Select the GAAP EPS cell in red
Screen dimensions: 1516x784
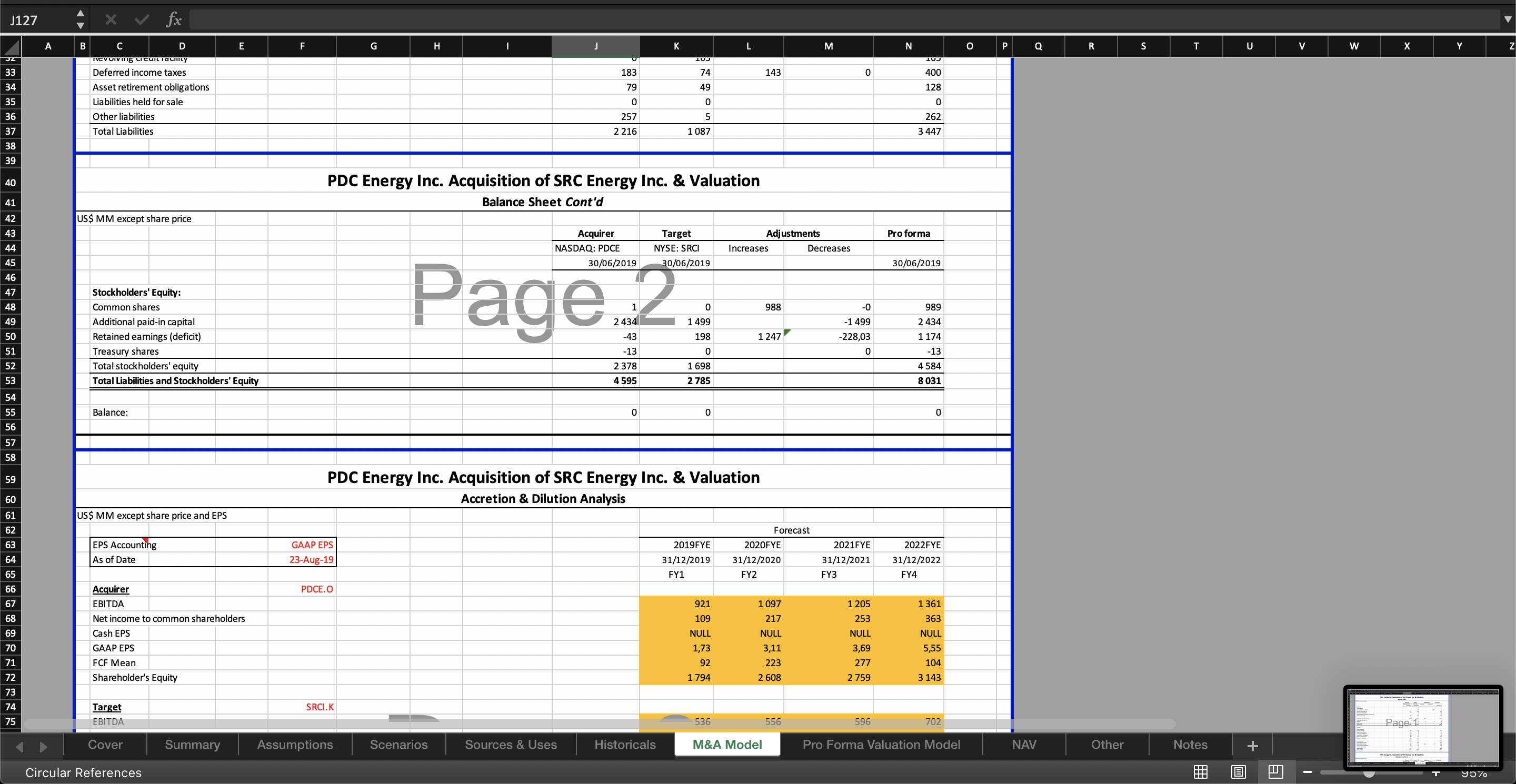302,545
